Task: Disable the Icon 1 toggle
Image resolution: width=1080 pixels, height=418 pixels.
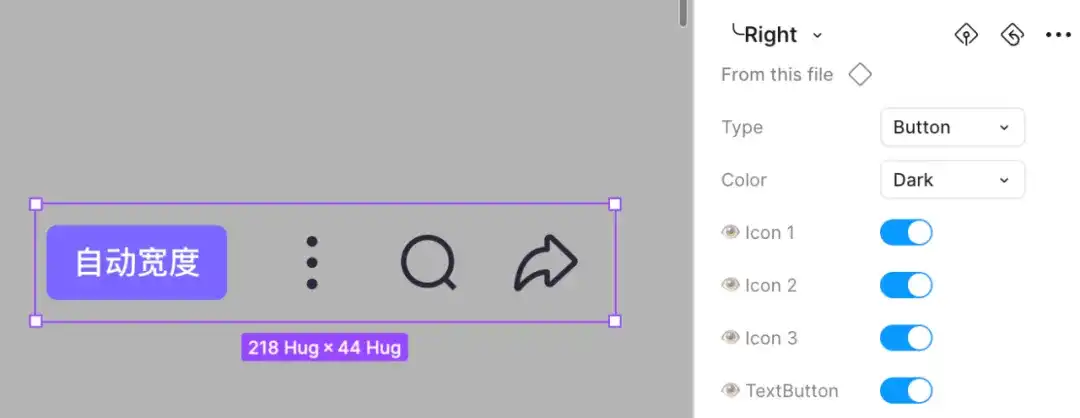Action: [906, 233]
